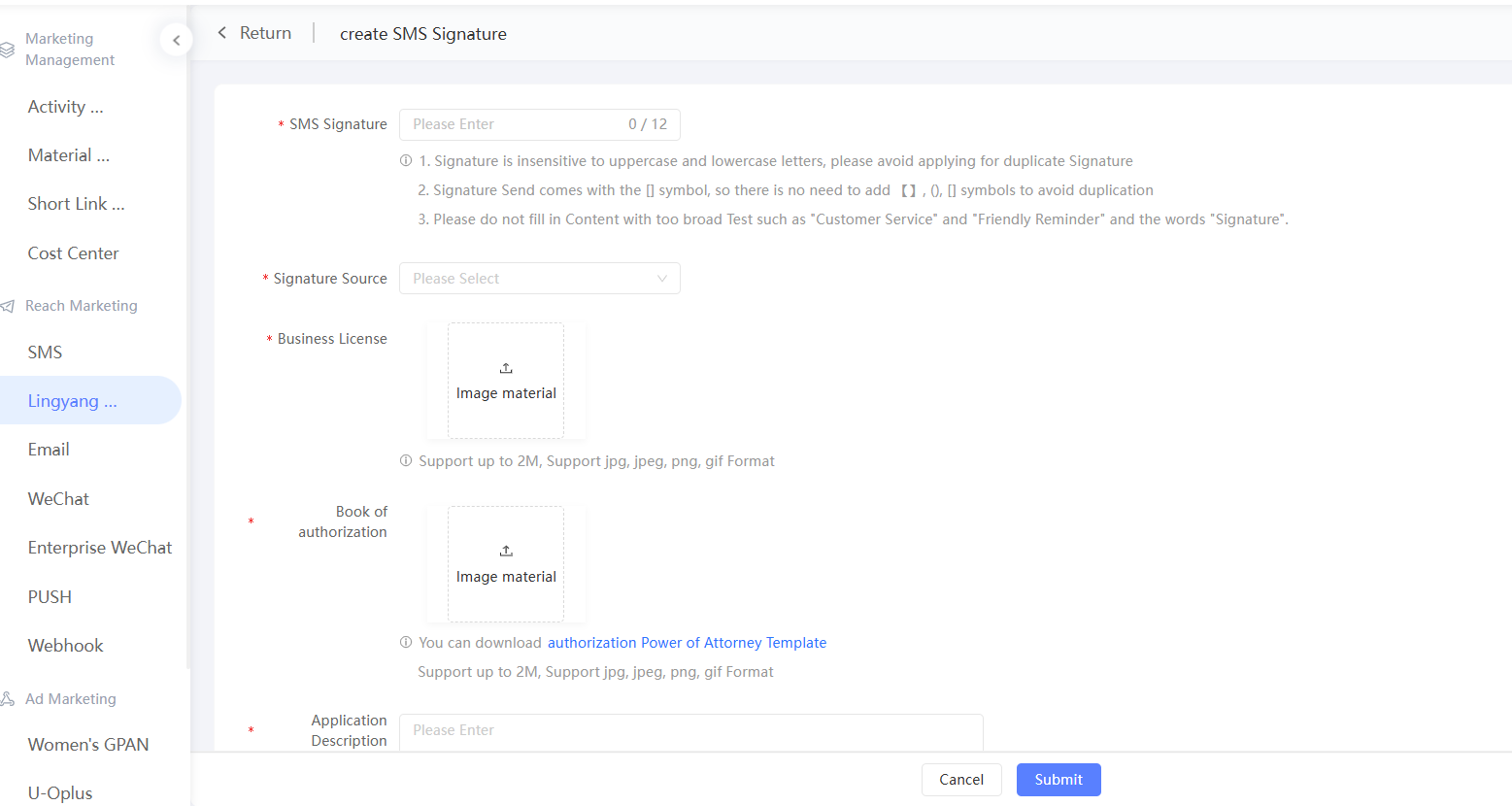Image resolution: width=1512 pixels, height=806 pixels.
Task: Open the SMS menu item
Action: click(x=45, y=353)
